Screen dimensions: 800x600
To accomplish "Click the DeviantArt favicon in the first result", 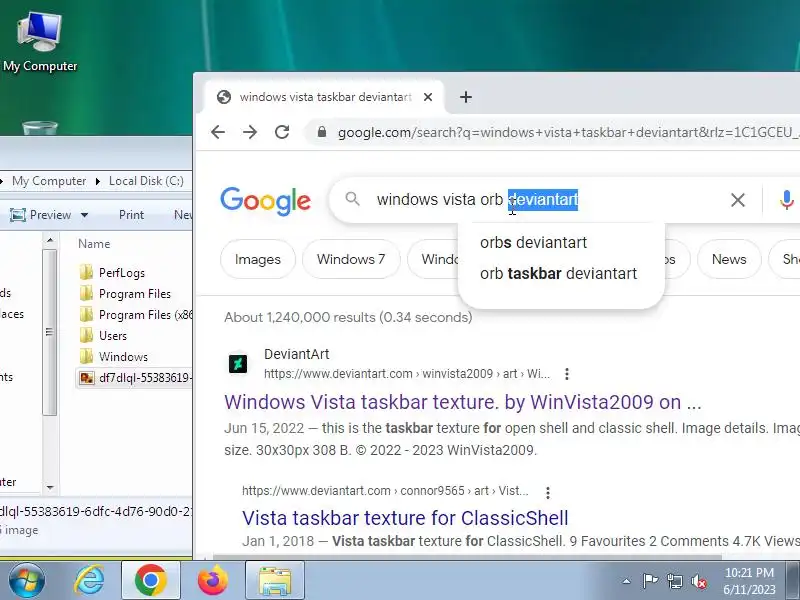I will [238, 364].
